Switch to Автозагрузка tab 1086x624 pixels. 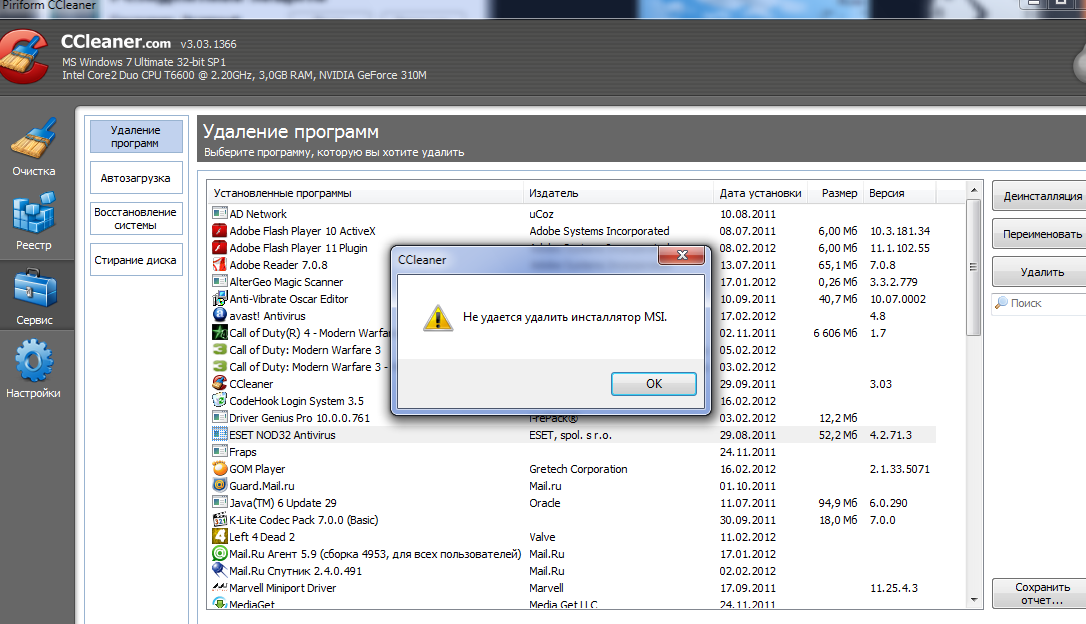point(136,178)
